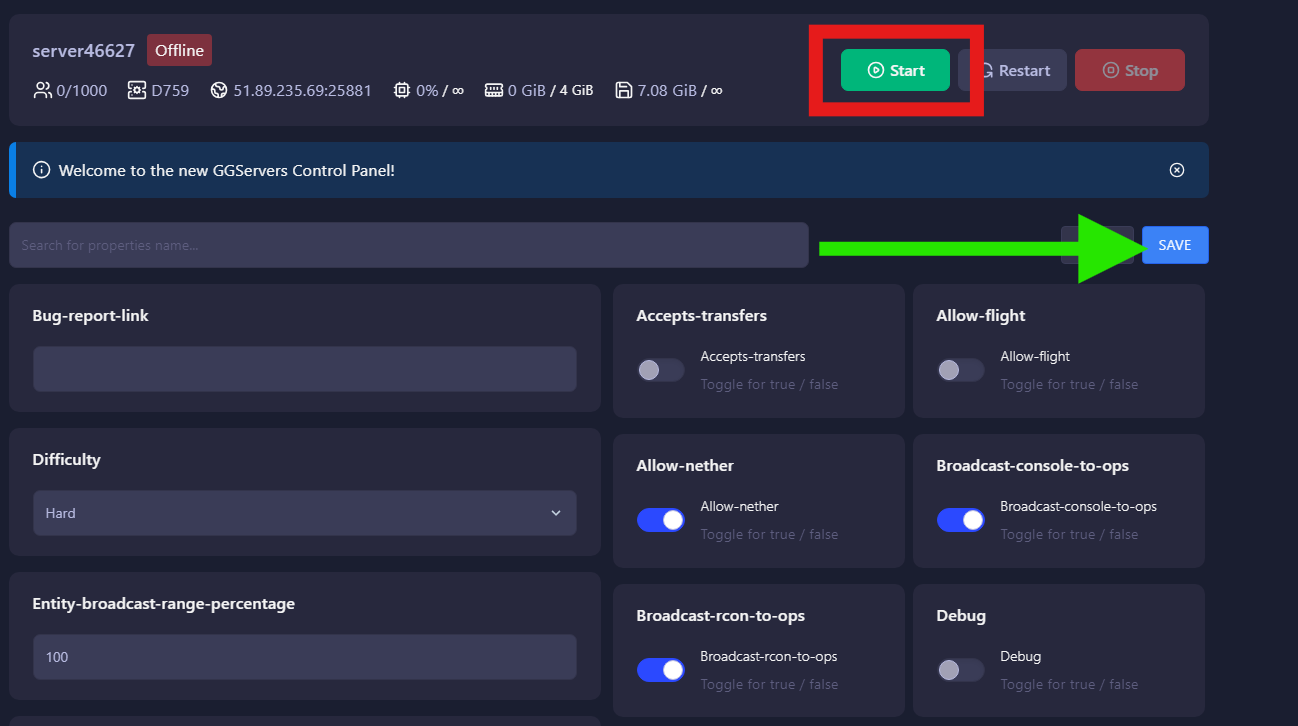Image resolution: width=1298 pixels, height=726 pixels.
Task: Disable the Allow-nether toggle
Action: coord(660,519)
